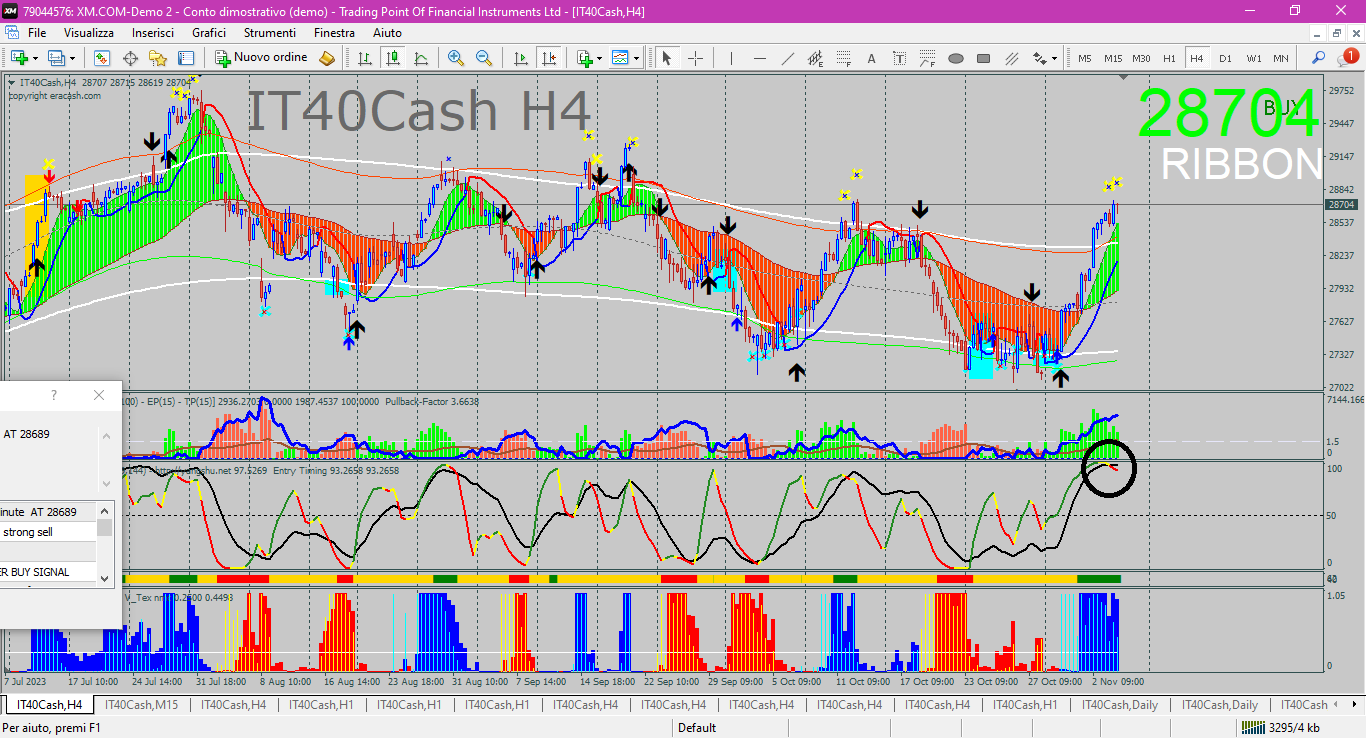Select the Fibonacci retracement tool
Viewport: 1366px width, 738px height.
coord(843,58)
